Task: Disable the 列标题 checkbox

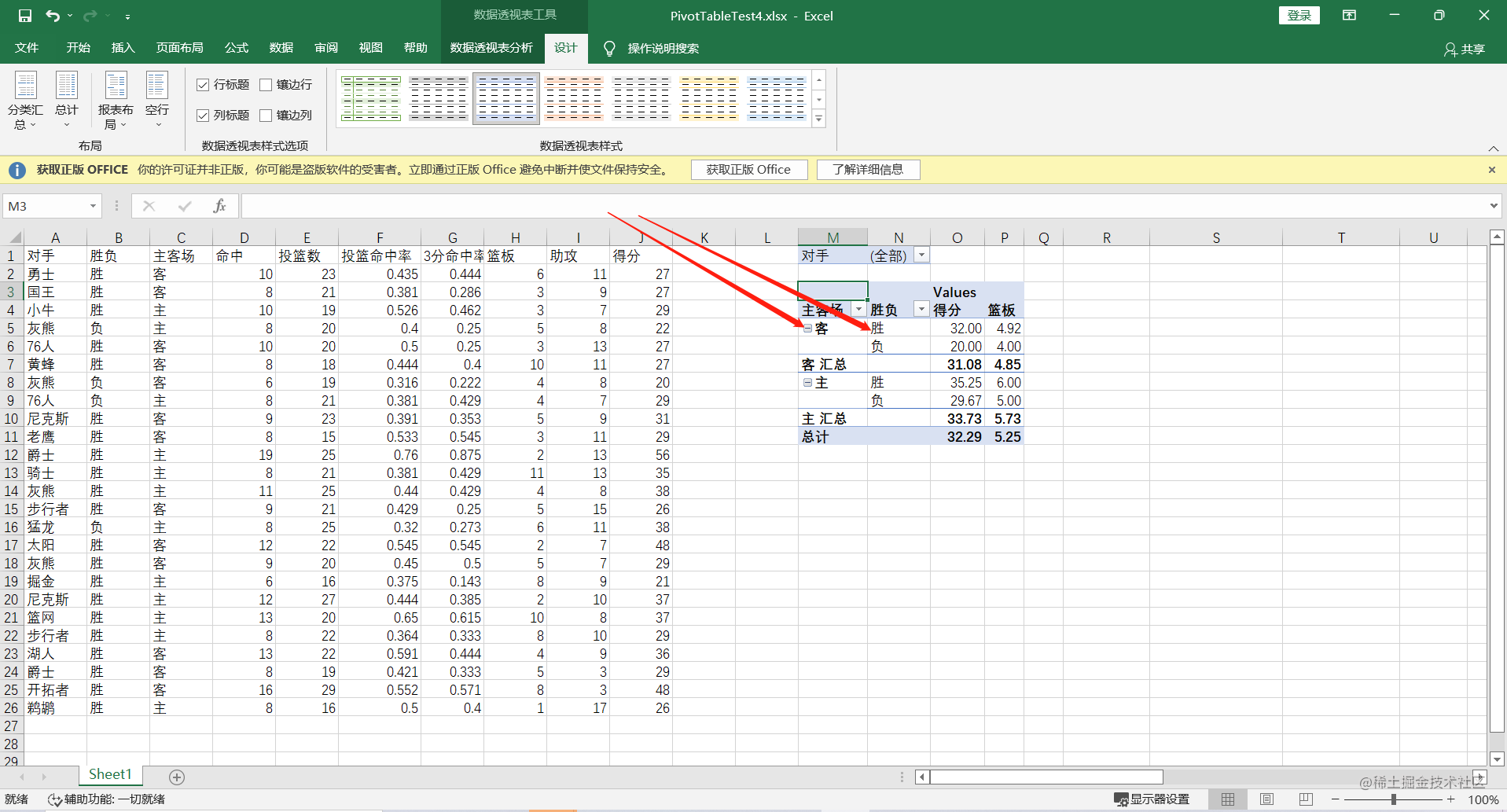Action: pyautogui.click(x=203, y=115)
